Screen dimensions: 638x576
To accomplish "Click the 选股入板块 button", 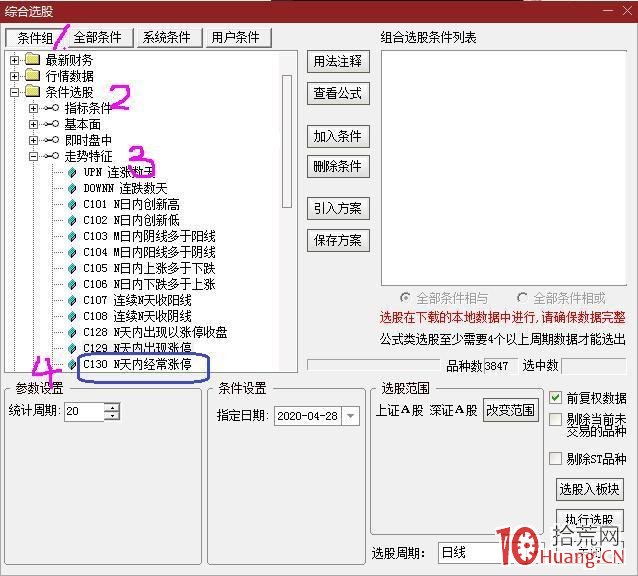I will pyautogui.click(x=590, y=489).
